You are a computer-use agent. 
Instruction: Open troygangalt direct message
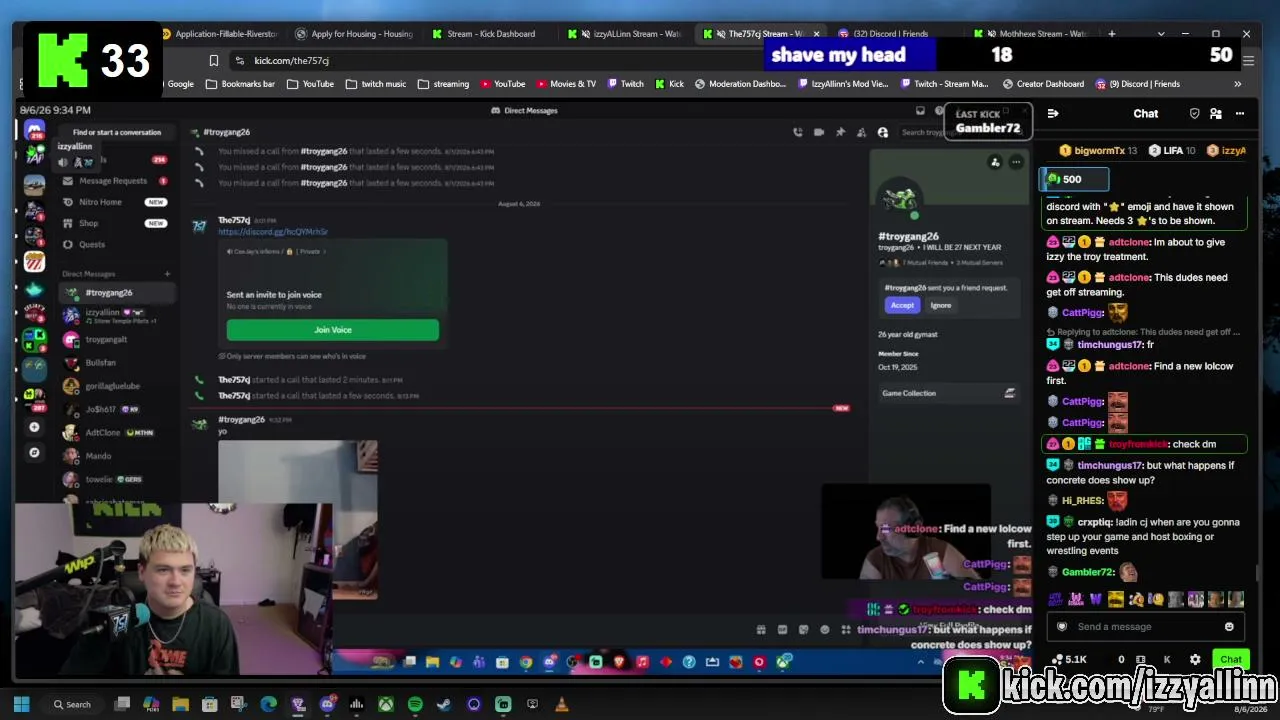[117, 339]
